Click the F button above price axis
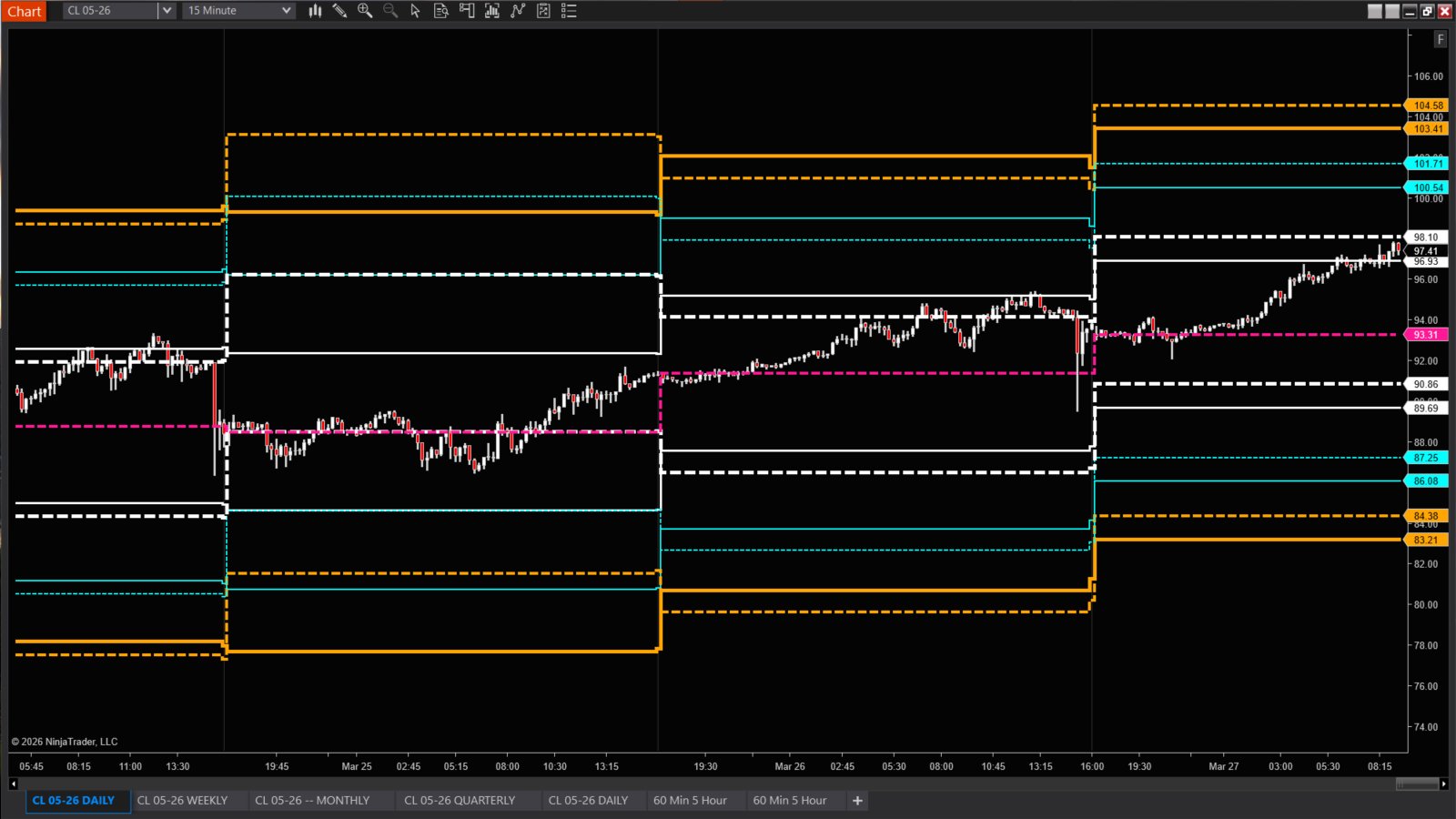This screenshot has width=1456, height=819. tap(1440, 39)
